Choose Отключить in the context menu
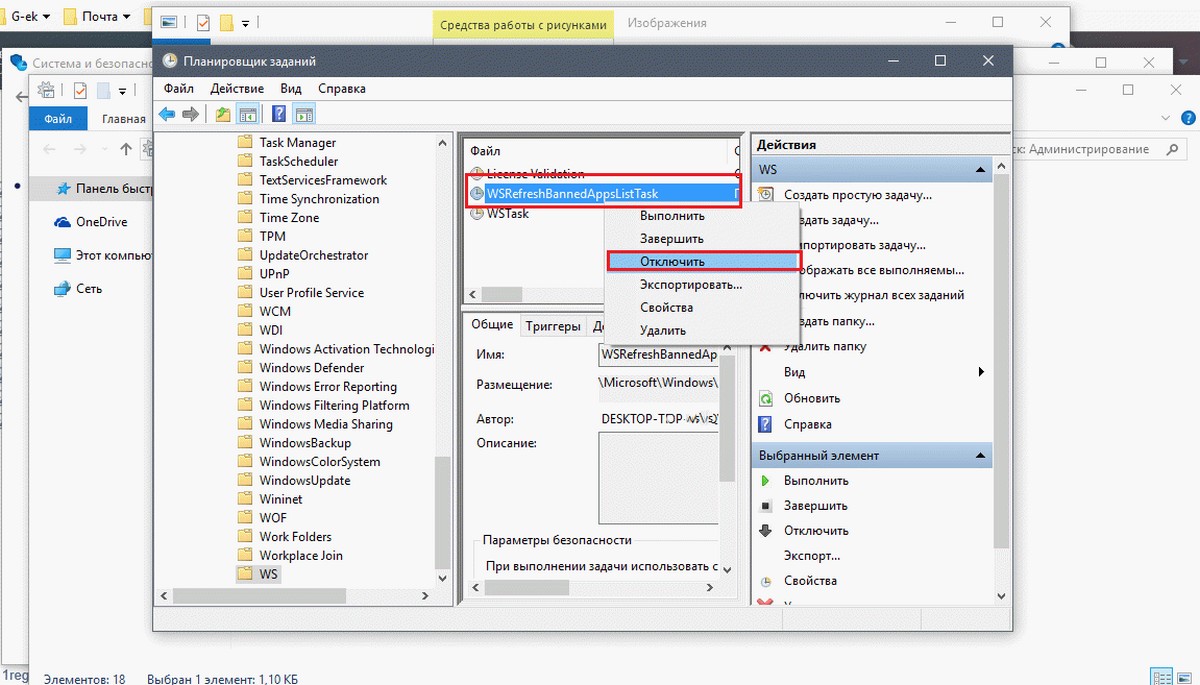1200x685 pixels. [703, 261]
